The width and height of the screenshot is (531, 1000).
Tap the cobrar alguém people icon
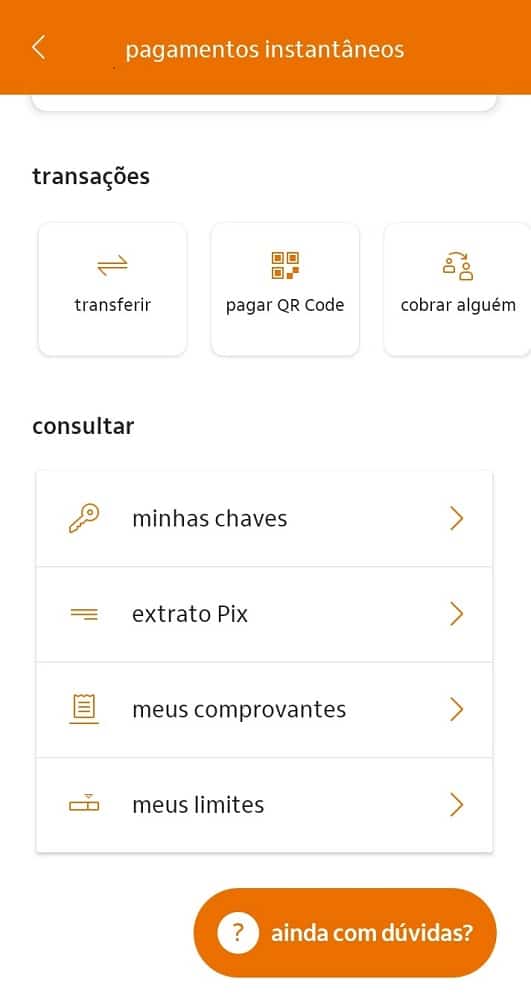pos(458,265)
